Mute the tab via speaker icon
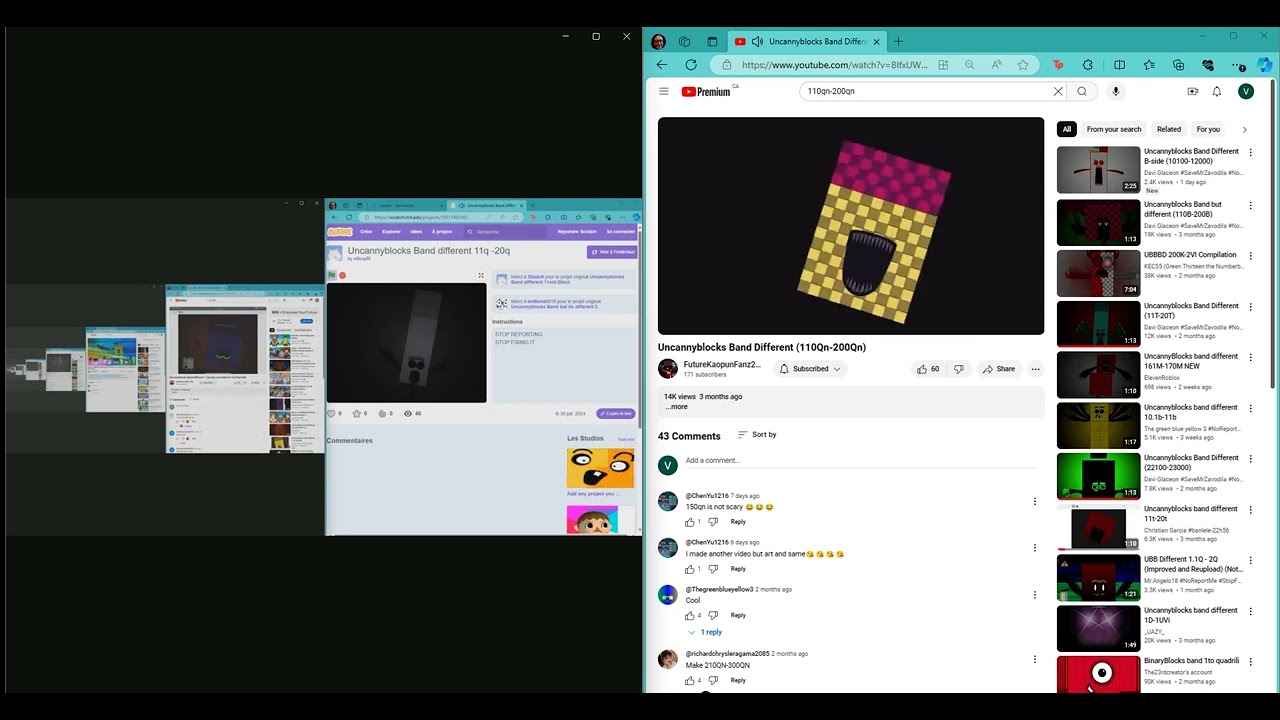The width and height of the screenshot is (1280, 720). [757, 41]
